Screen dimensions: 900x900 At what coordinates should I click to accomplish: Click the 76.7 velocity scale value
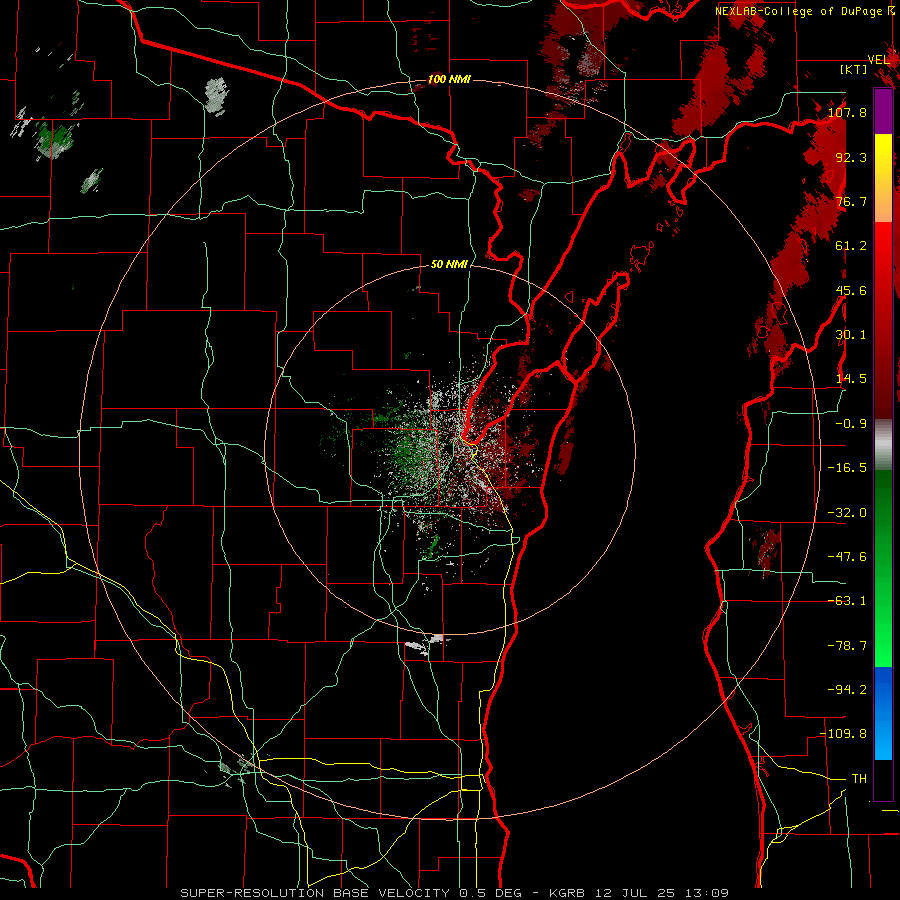click(851, 201)
